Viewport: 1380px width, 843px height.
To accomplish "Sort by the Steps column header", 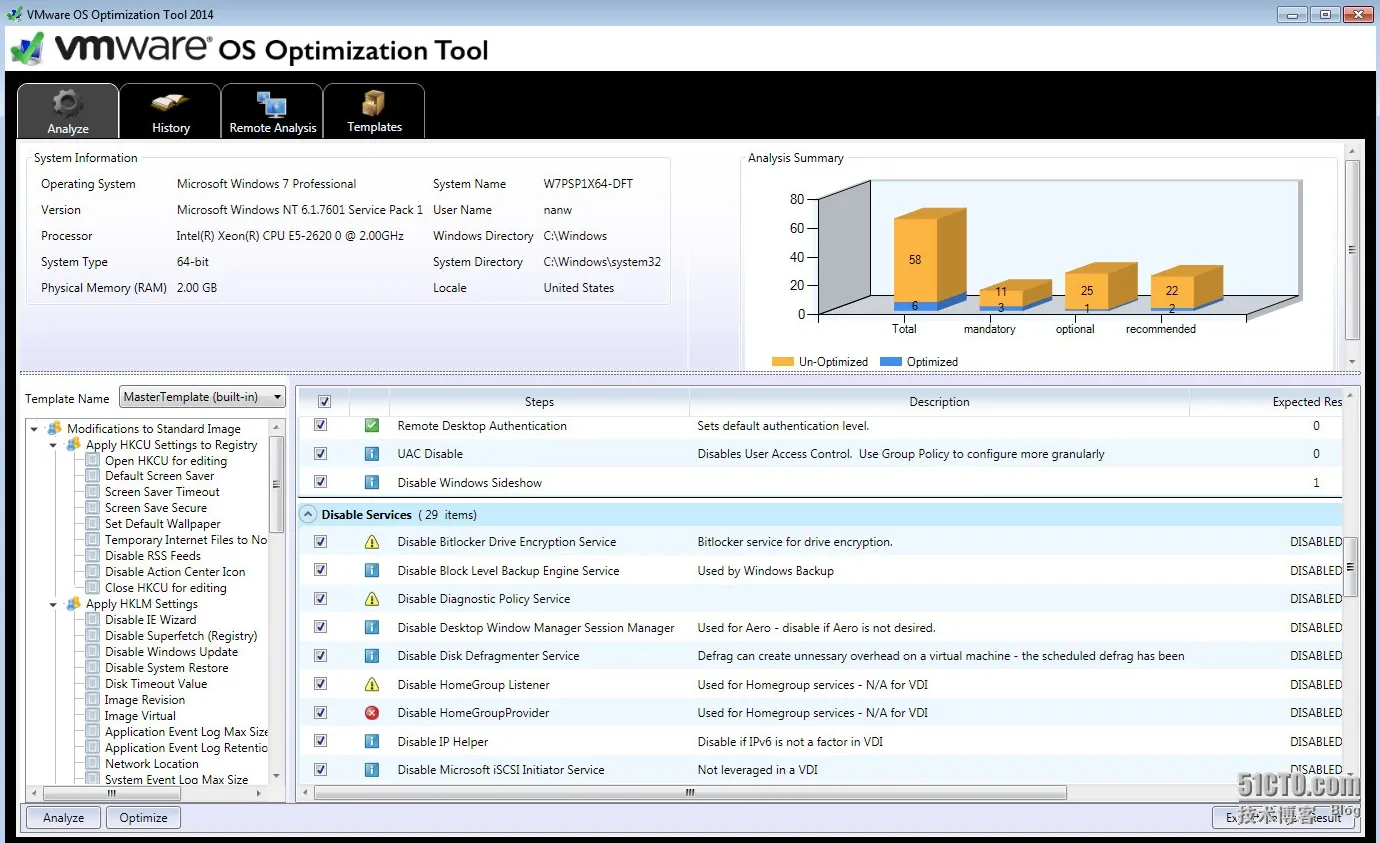I will [x=539, y=401].
